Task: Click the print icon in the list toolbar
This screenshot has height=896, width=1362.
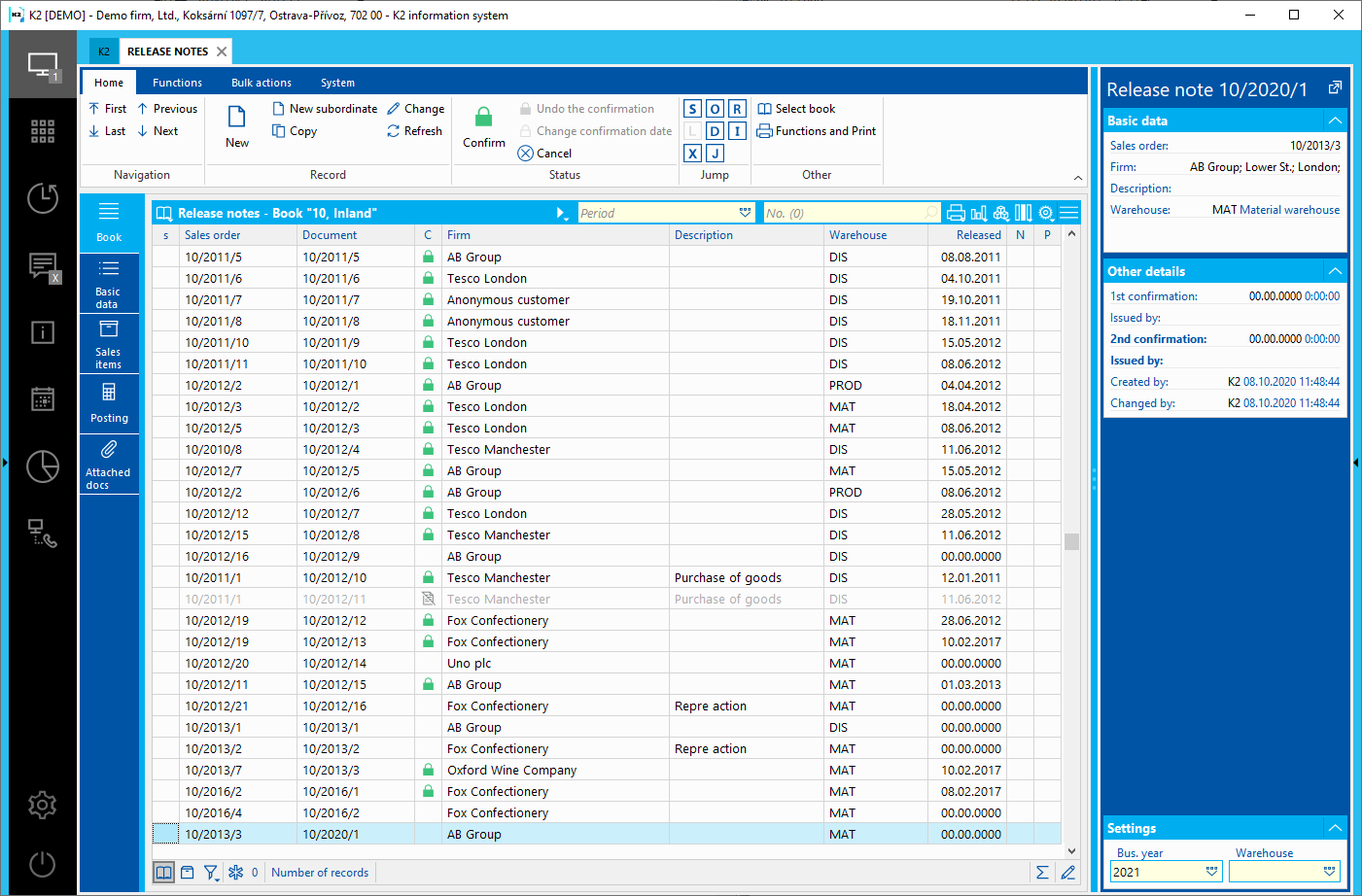Action: [956, 213]
